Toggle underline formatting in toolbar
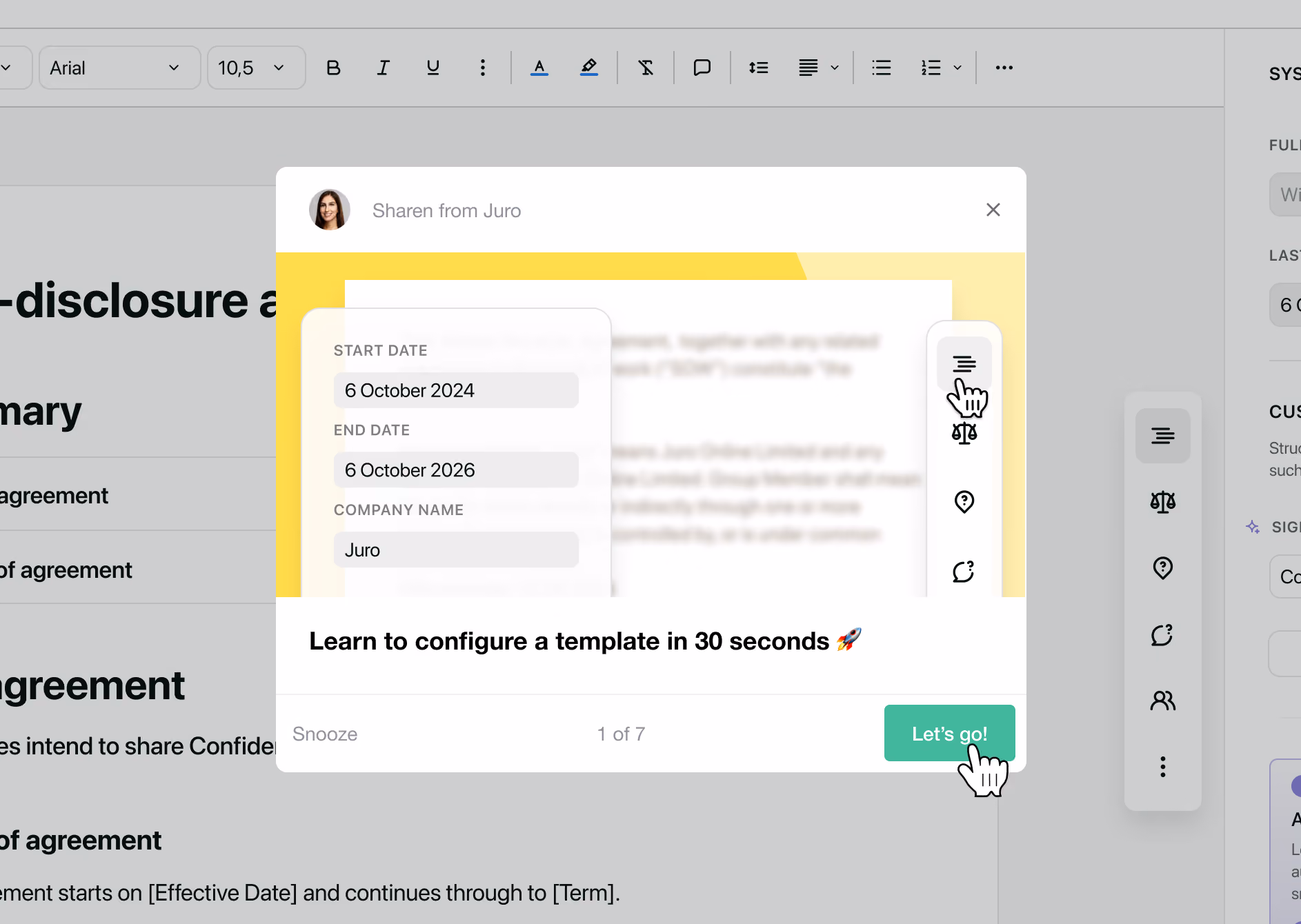The height and width of the screenshot is (924, 1301). click(433, 68)
